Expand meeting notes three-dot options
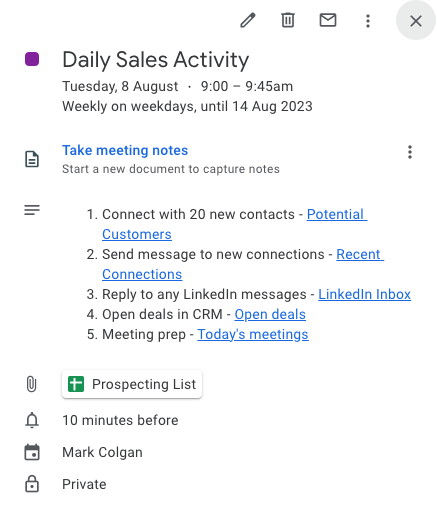 (x=410, y=152)
